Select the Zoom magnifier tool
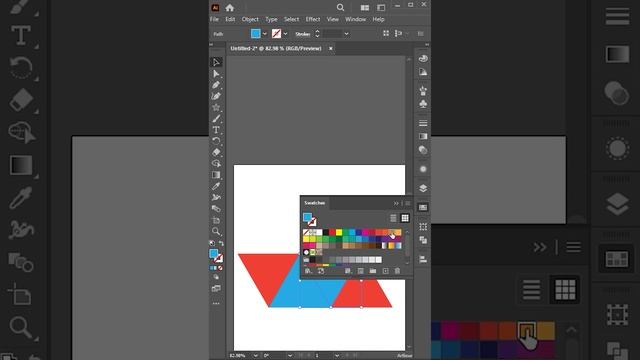Image resolution: width=640 pixels, height=360 pixels. (216, 231)
